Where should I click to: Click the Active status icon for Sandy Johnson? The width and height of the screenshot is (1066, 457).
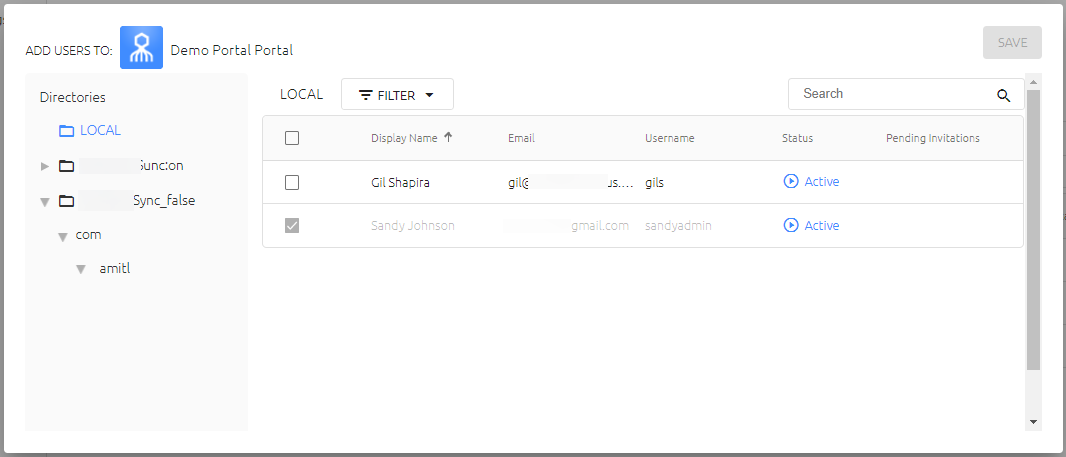click(x=791, y=225)
